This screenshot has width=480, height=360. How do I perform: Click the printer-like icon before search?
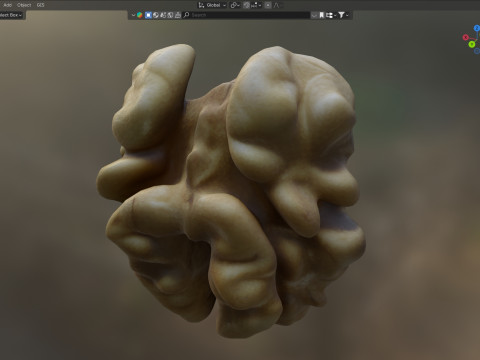point(178,15)
